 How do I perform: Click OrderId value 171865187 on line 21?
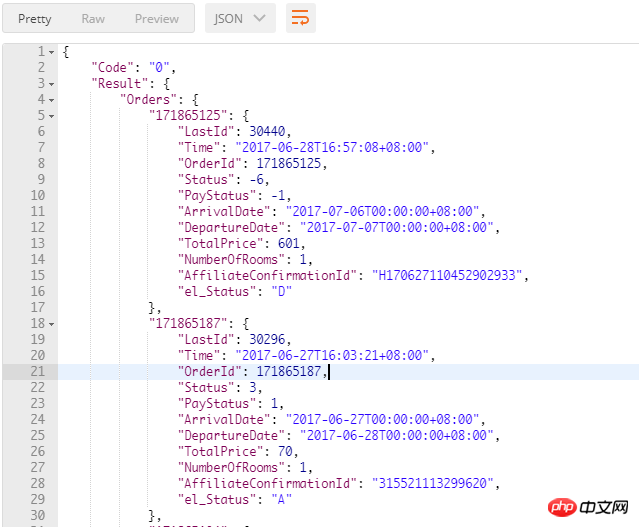pyautogui.click(x=289, y=371)
